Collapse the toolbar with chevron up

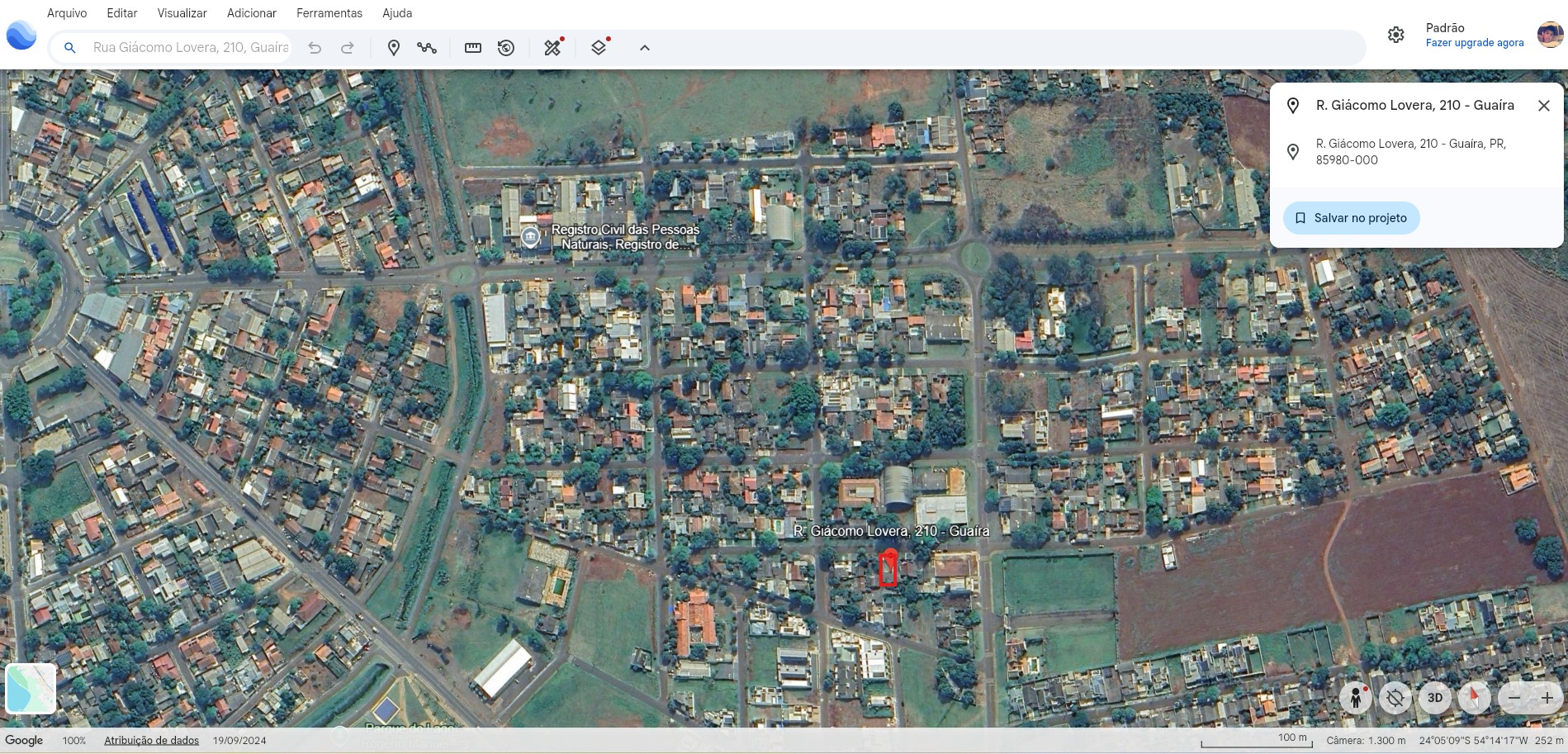[645, 48]
